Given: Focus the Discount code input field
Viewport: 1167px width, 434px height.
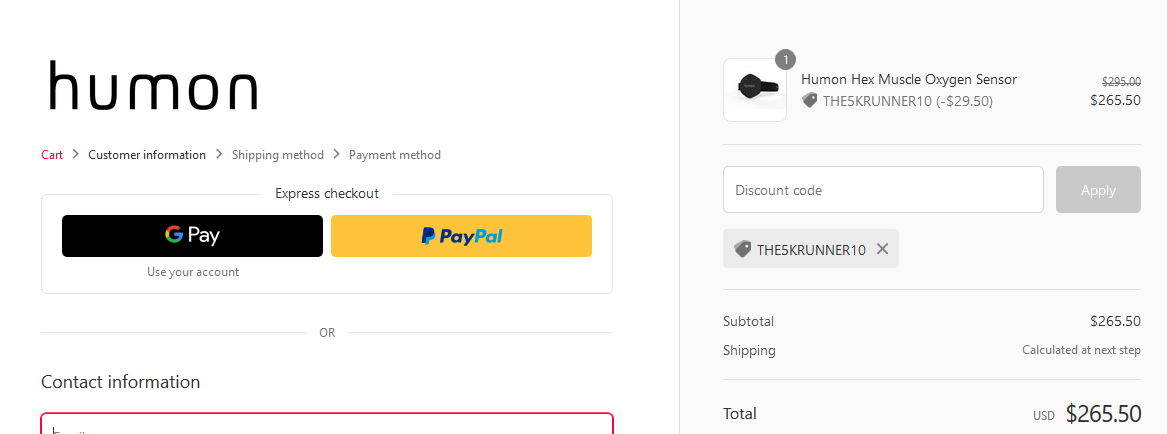Looking at the screenshot, I should pos(883,190).
